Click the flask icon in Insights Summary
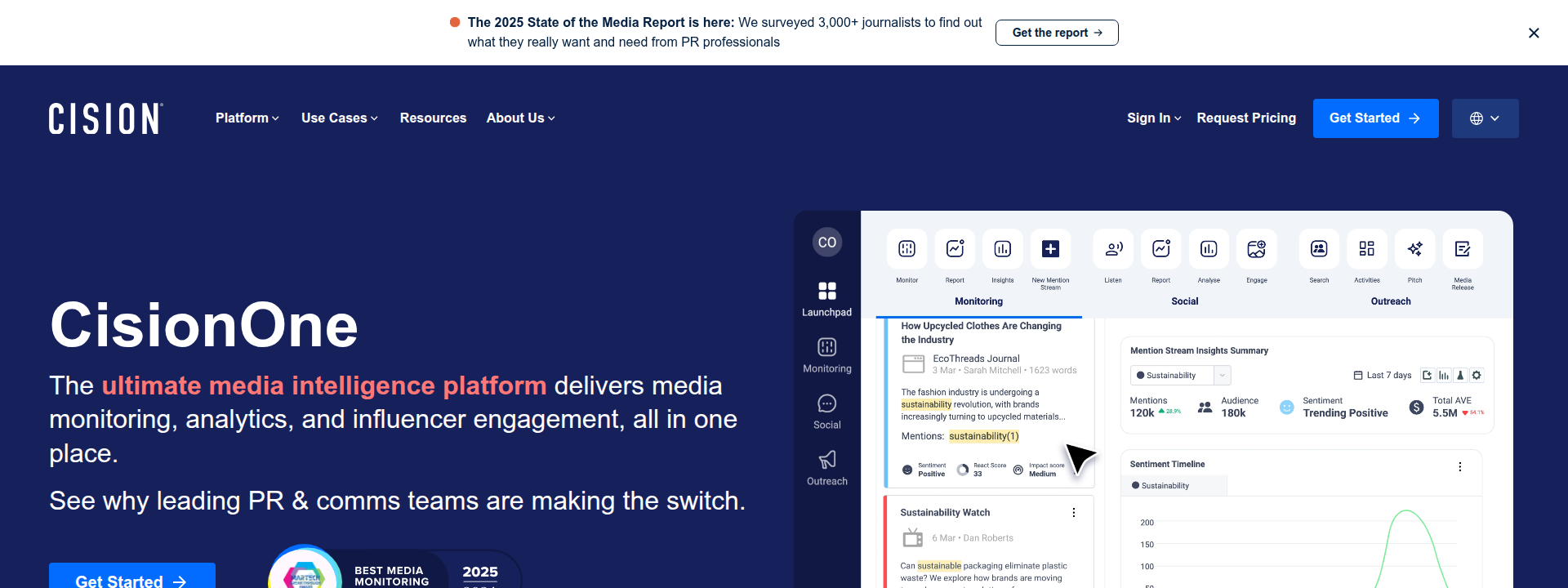1568x588 pixels. pyautogui.click(x=1460, y=376)
